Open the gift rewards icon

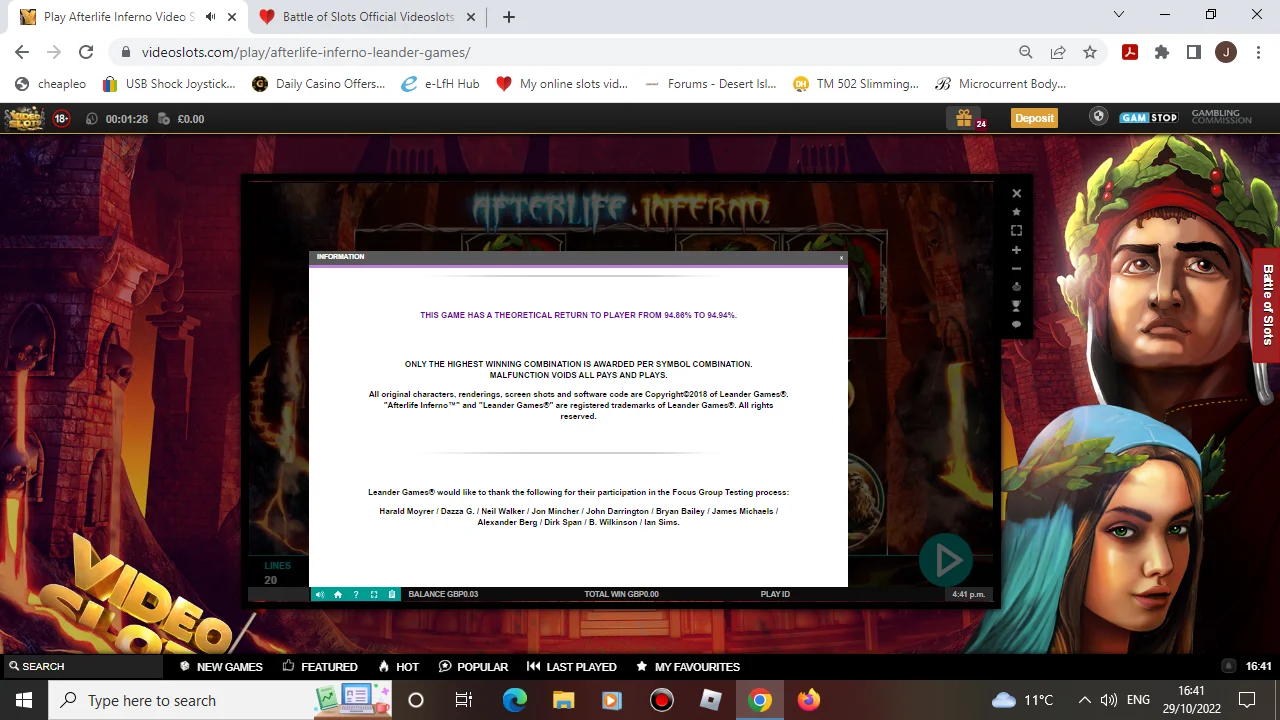(x=964, y=118)
